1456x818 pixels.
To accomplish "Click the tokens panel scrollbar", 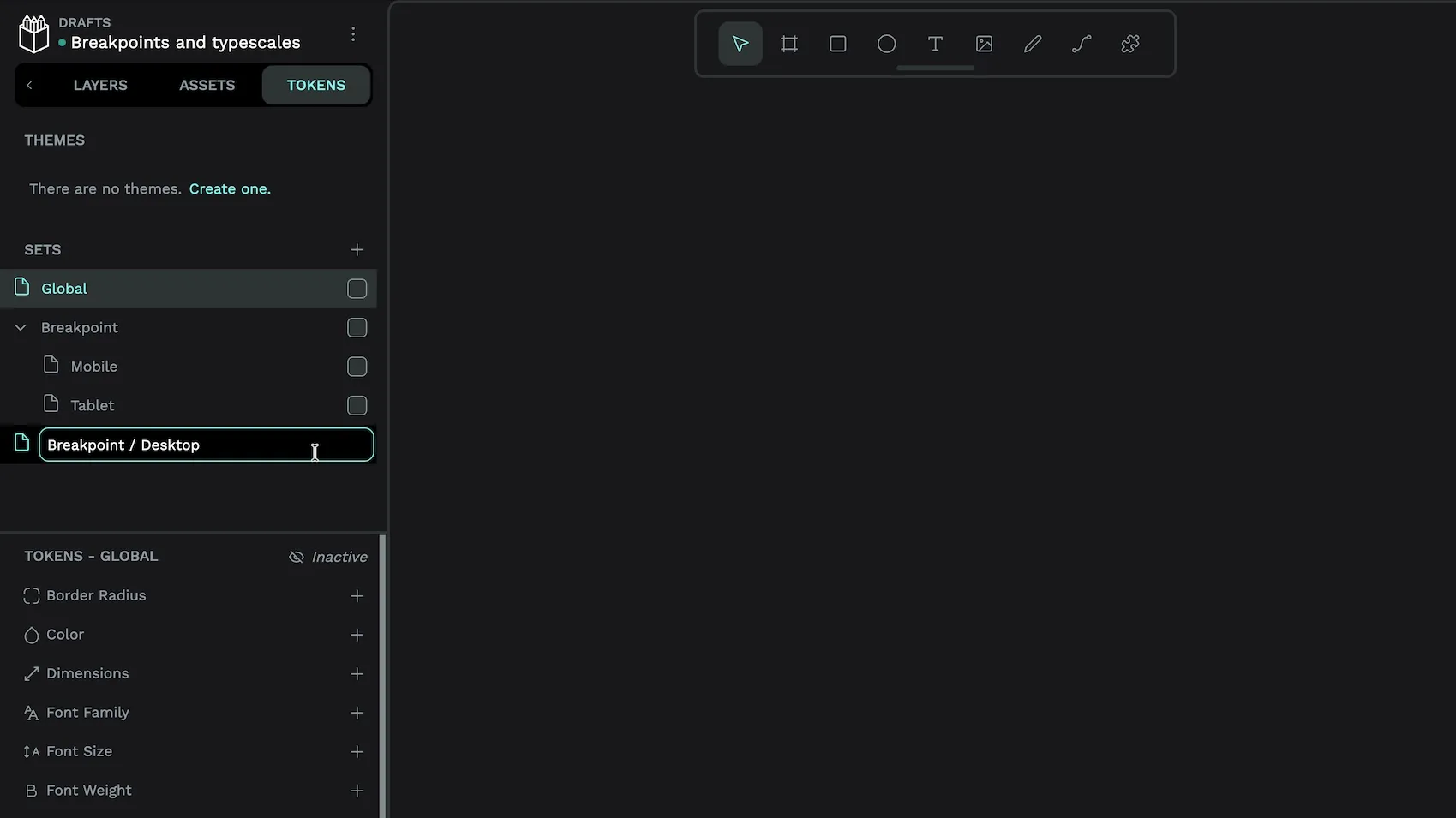I will 382,677.
